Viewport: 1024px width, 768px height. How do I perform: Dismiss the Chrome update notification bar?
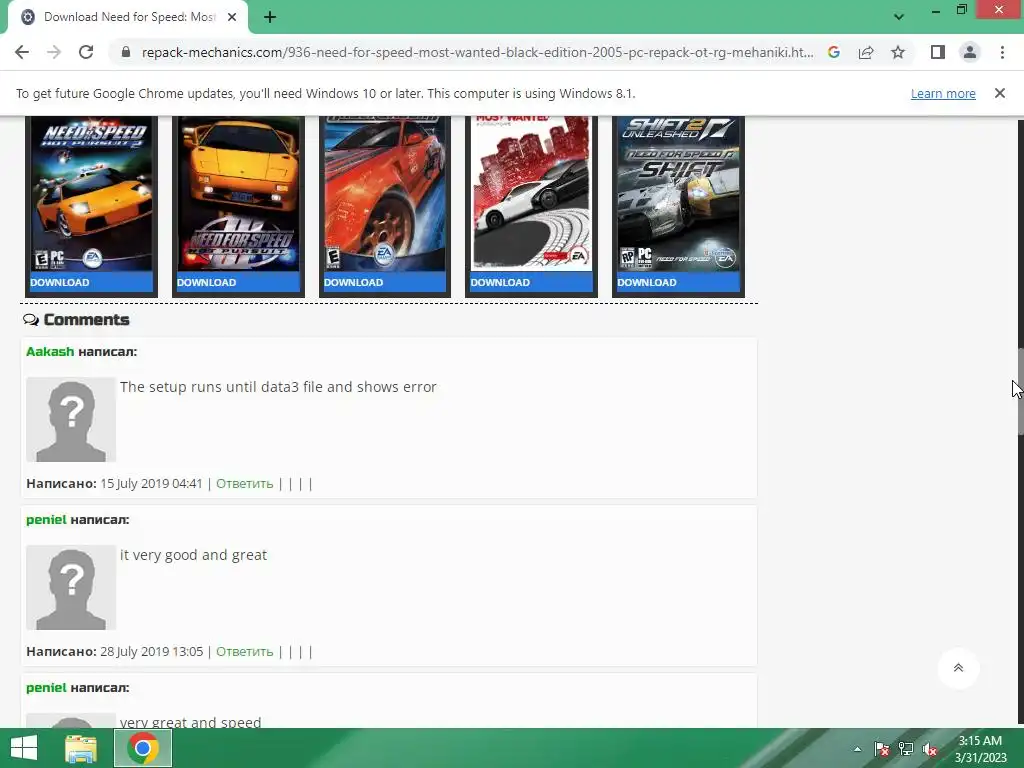1000,93
